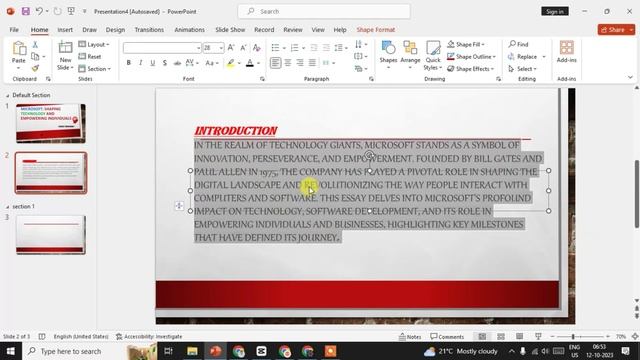Click the Paste icon
This screenshot has height=360, width=640.
coord(19,48)
